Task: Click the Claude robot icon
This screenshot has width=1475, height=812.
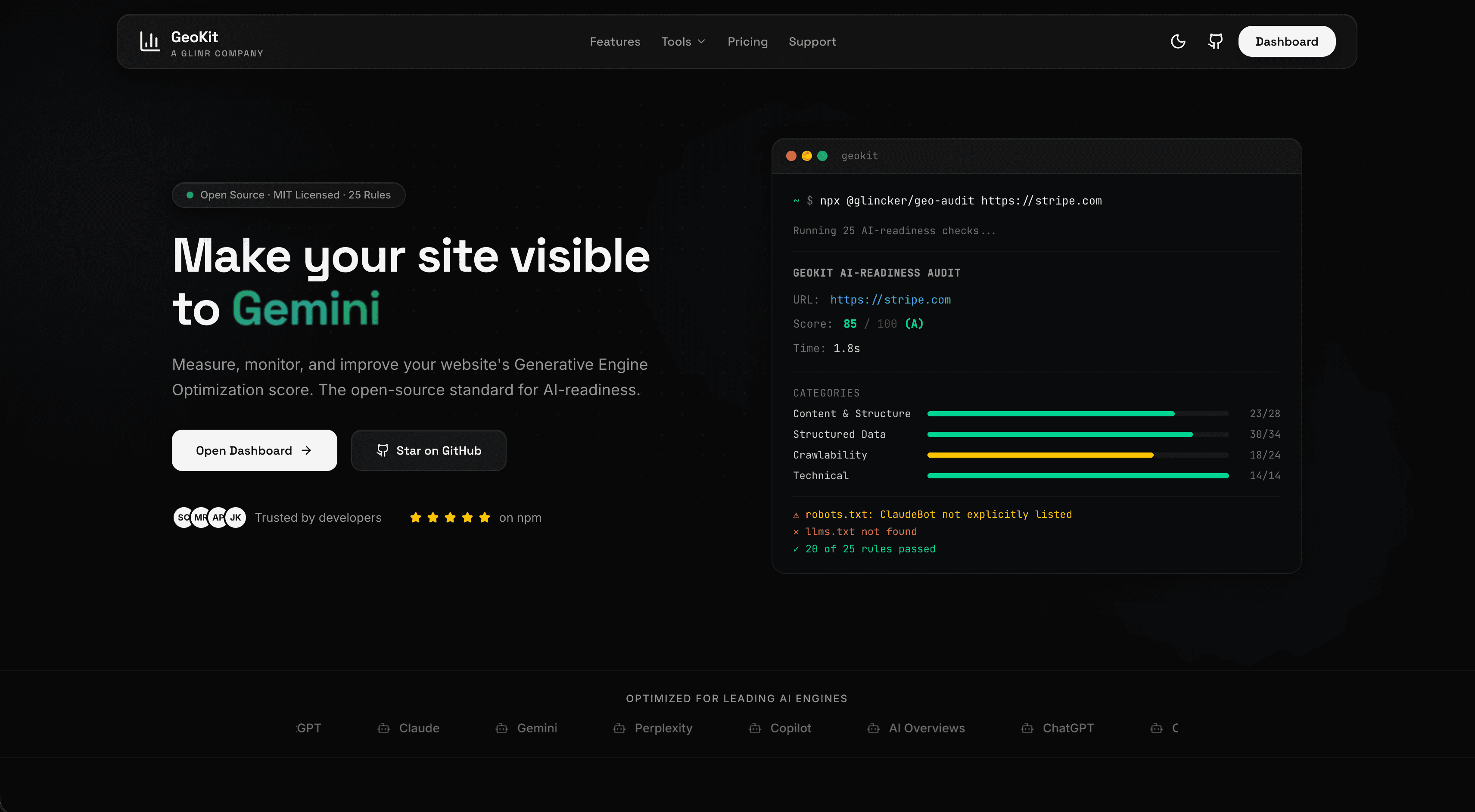Action: [384, 728]
